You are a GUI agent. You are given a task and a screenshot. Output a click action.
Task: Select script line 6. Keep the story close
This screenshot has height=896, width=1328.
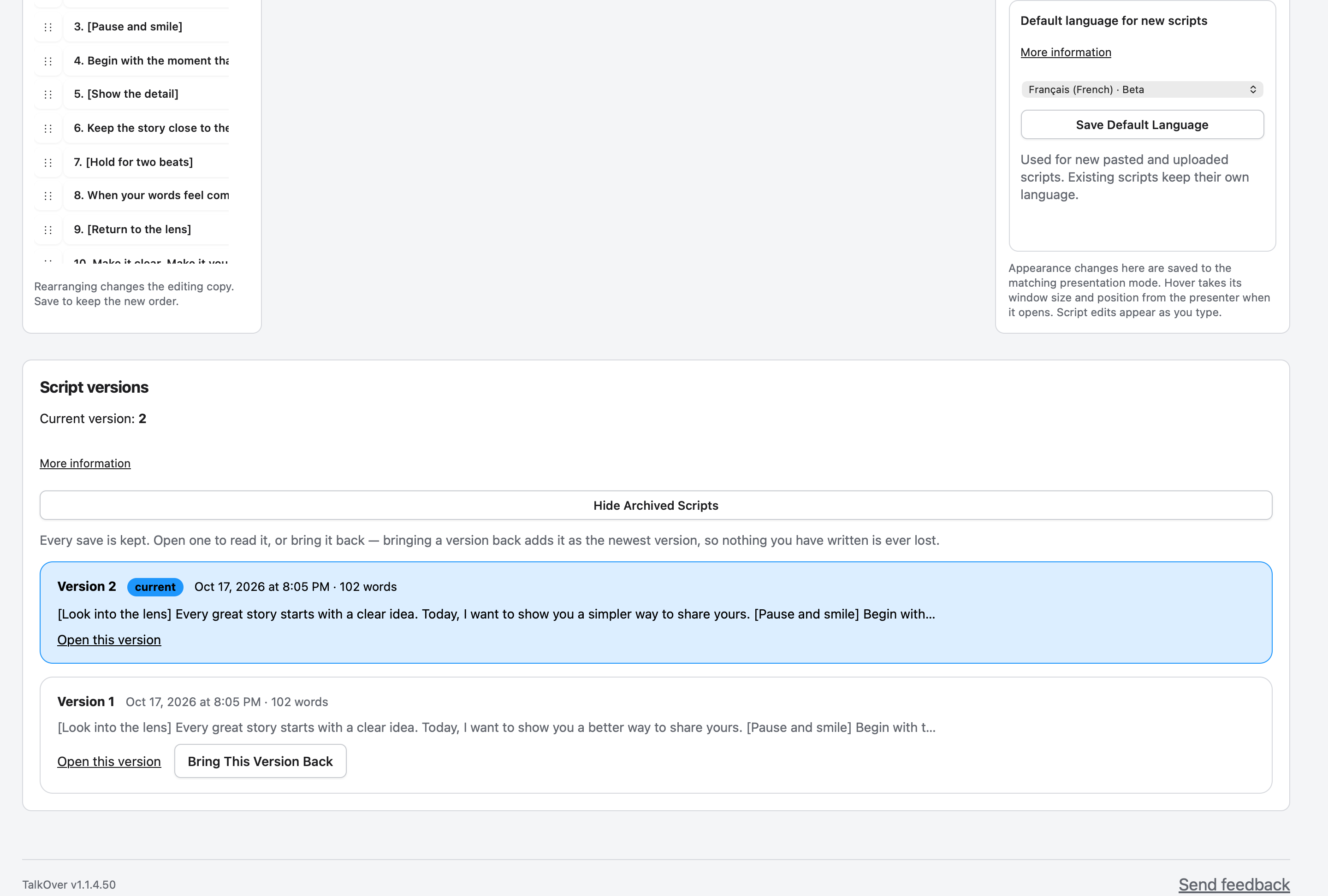[x=146, y=129]
